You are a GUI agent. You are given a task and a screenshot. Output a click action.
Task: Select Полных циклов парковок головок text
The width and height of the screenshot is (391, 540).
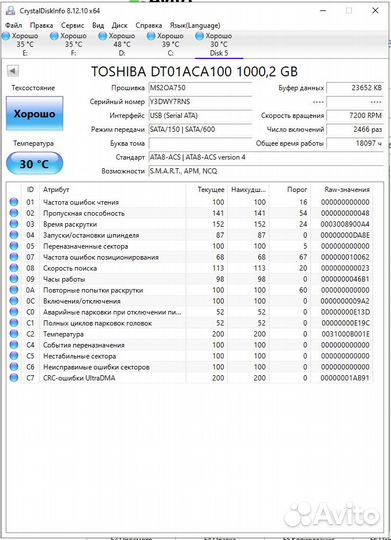(x=97, y=323)
